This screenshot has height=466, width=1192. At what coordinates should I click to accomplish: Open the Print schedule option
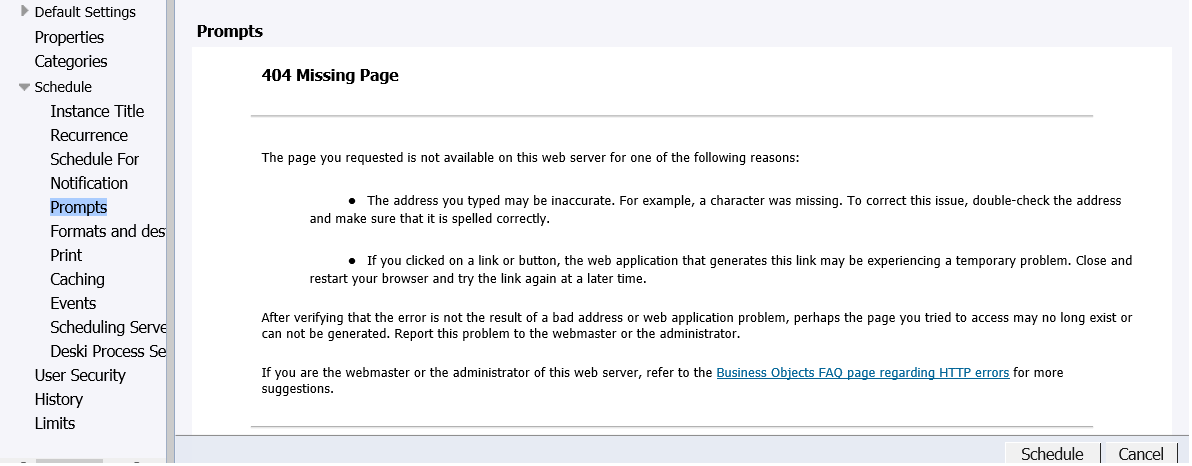[x=66, y=255]
